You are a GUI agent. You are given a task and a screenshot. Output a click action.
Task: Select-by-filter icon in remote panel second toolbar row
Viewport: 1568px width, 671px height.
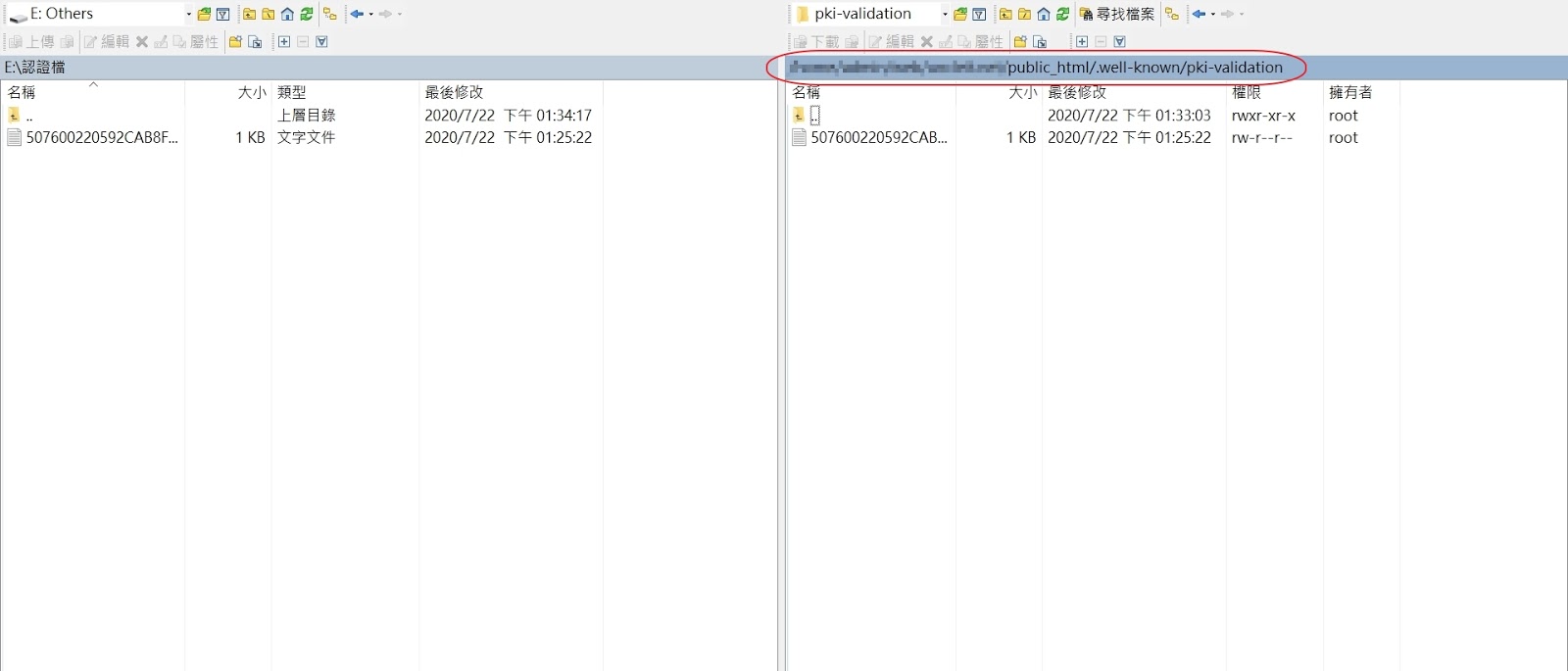pyautogui.click(x=1119, y=41)
